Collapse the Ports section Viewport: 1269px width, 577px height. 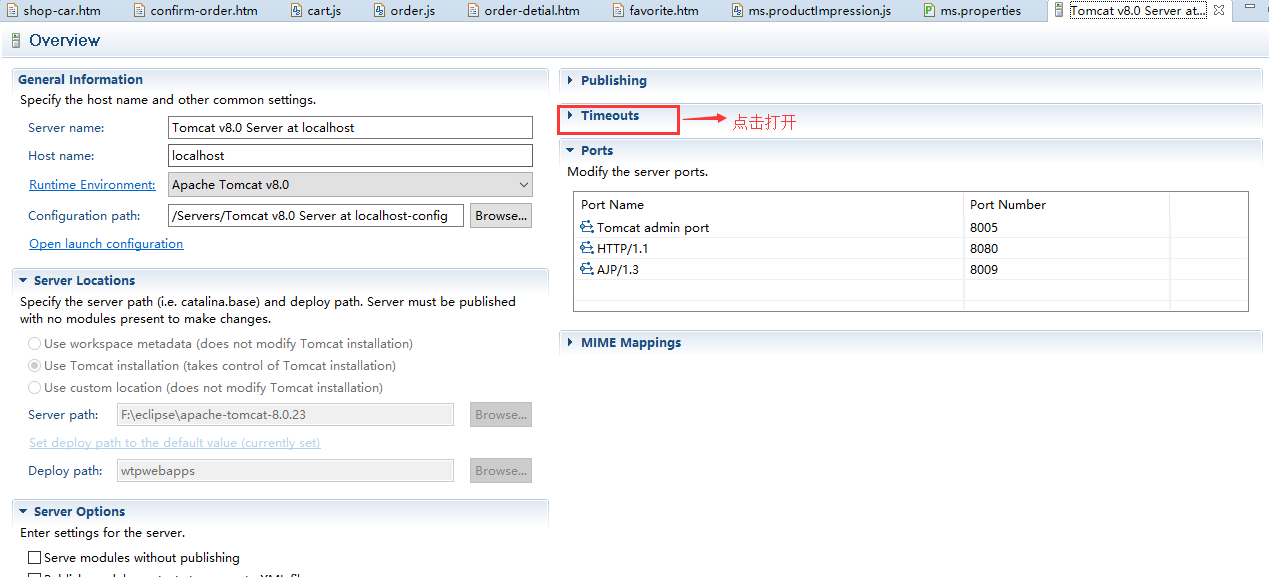pyautogui.click(x=570, y=151)
